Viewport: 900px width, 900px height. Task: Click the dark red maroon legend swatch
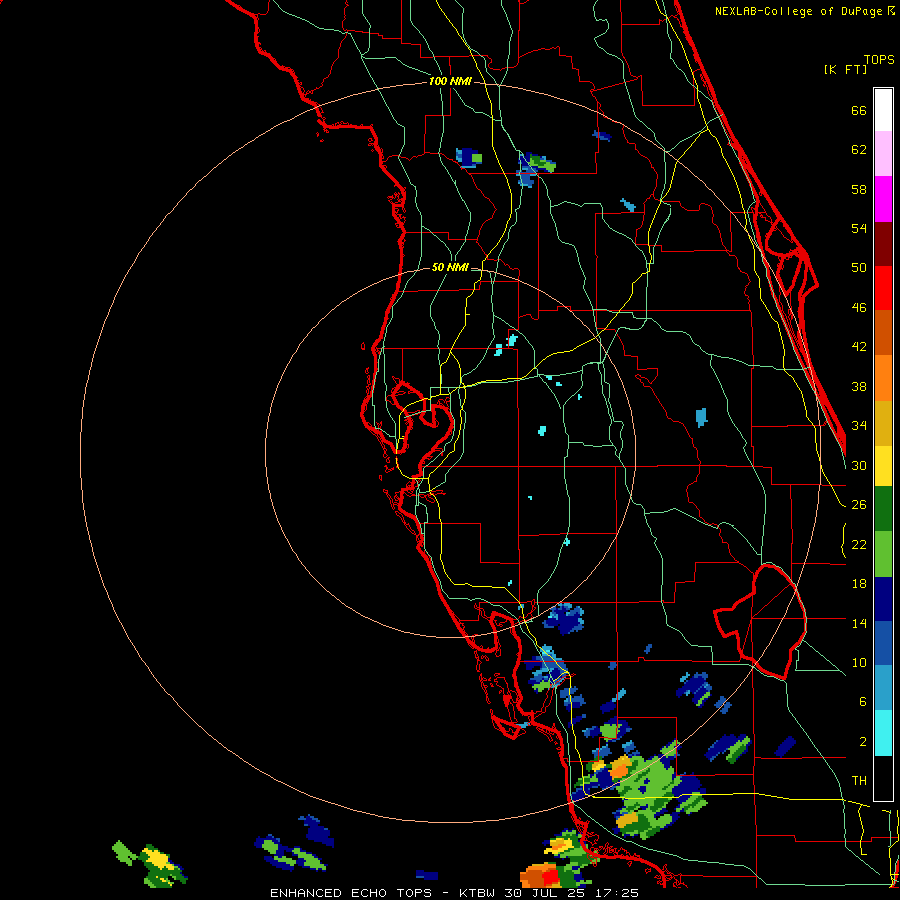[883, 244]
